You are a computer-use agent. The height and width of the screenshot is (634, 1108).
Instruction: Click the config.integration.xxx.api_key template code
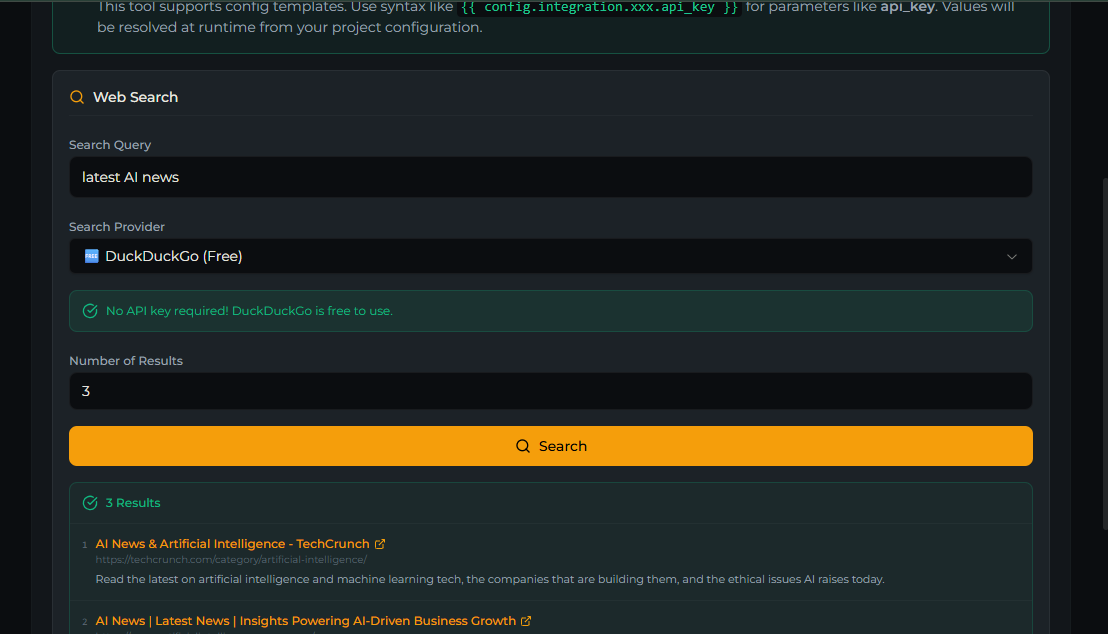[599, 7]
